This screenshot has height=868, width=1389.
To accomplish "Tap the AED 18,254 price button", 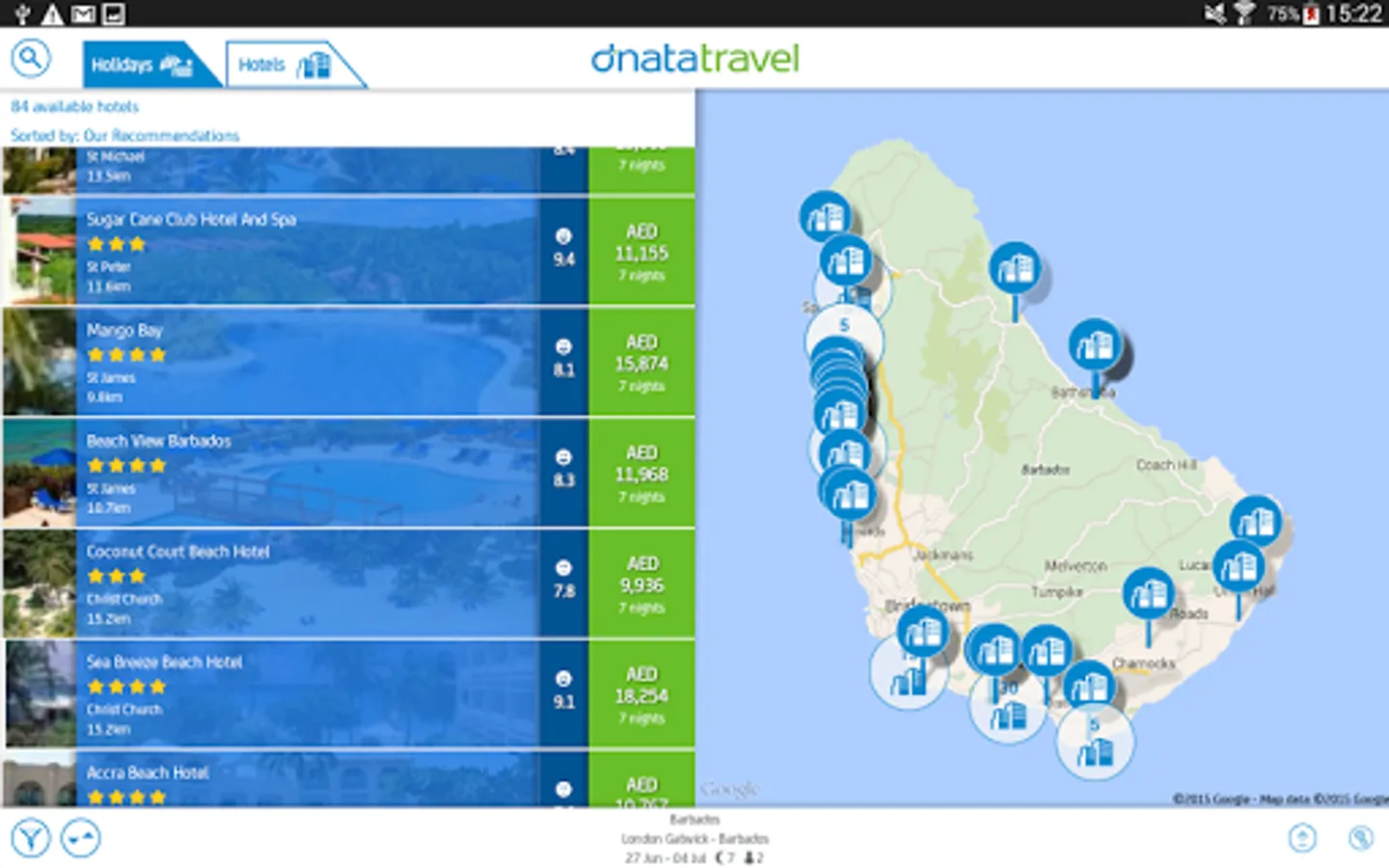I will click(x=641, y=694).
